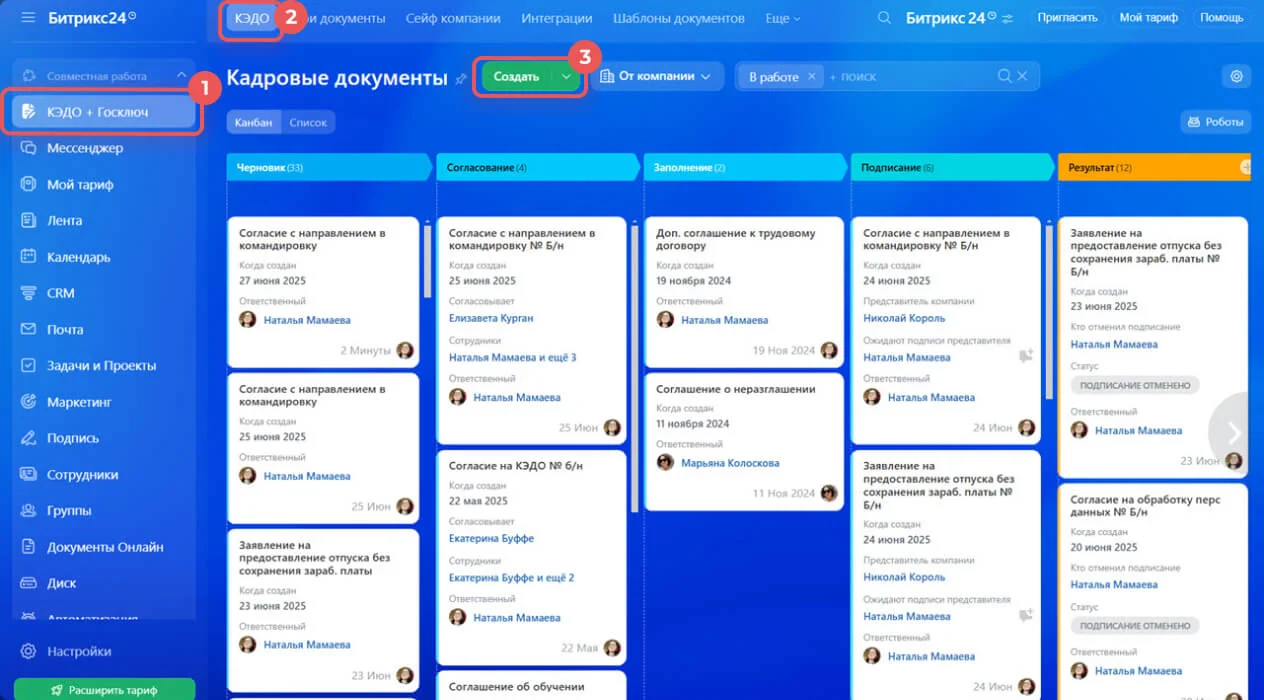Open Диск in the sidebar
1264x700 pixels.
pyautogui.click(x=61, y=583)
